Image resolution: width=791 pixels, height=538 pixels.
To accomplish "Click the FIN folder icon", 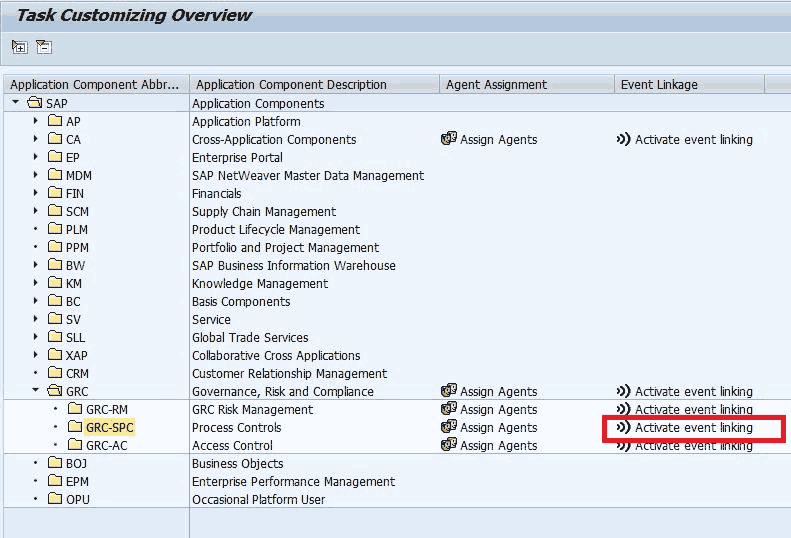I will pos(55,193).
